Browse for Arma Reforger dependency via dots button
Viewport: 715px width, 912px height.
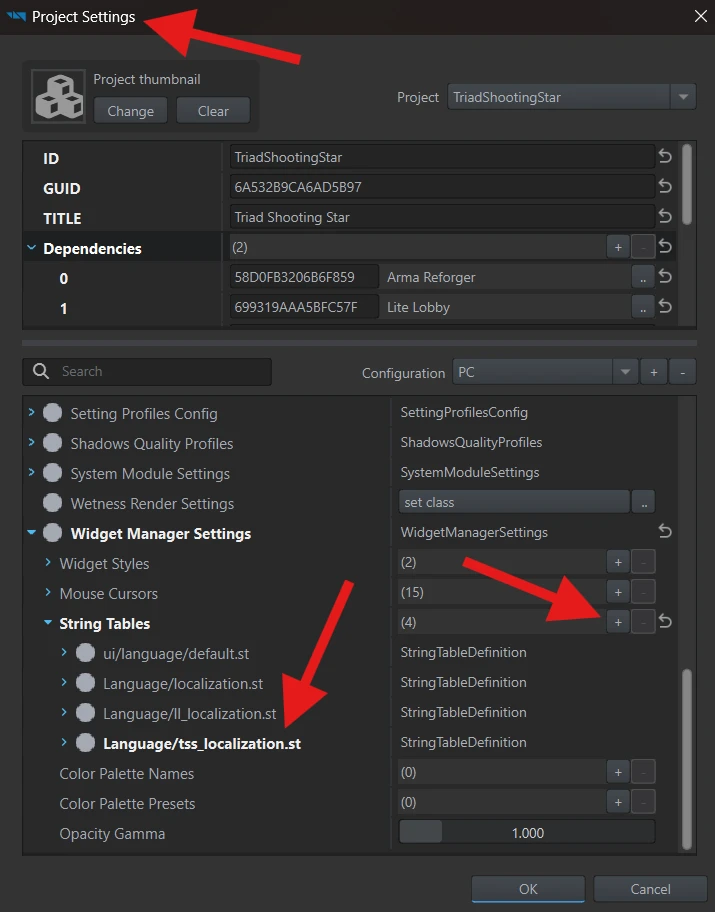tap(643, 277)
